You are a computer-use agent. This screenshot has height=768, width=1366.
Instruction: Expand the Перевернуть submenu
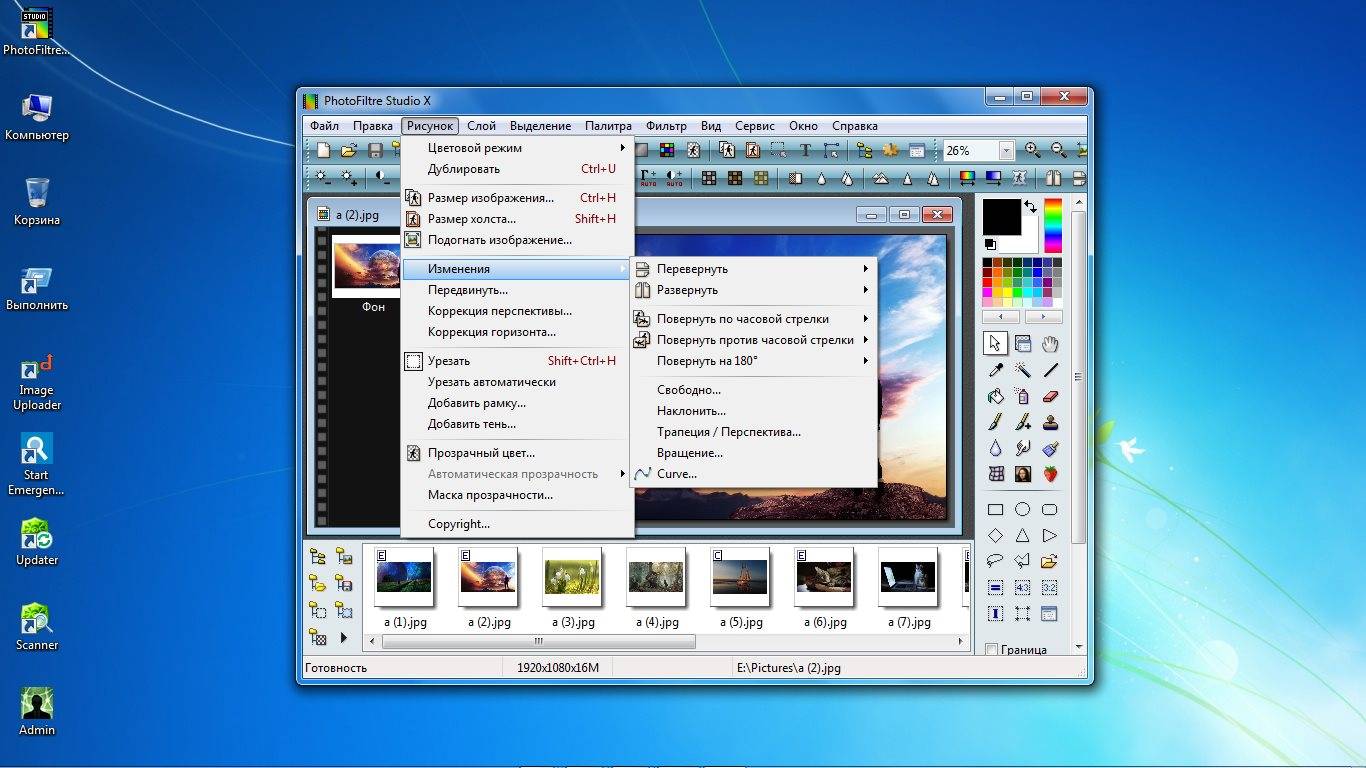point(753,269)
